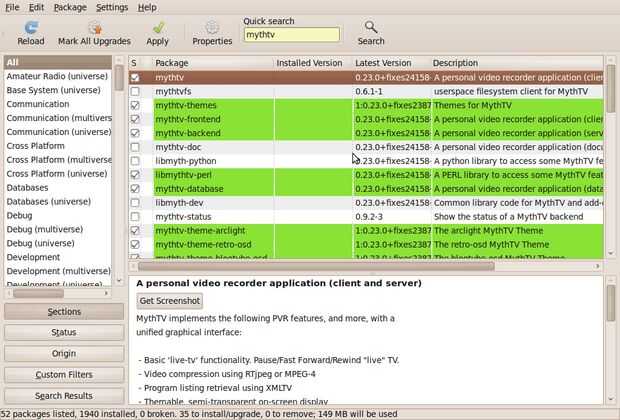
Task: Select Amateur Radio (universe) section
Action: point(58,76)
